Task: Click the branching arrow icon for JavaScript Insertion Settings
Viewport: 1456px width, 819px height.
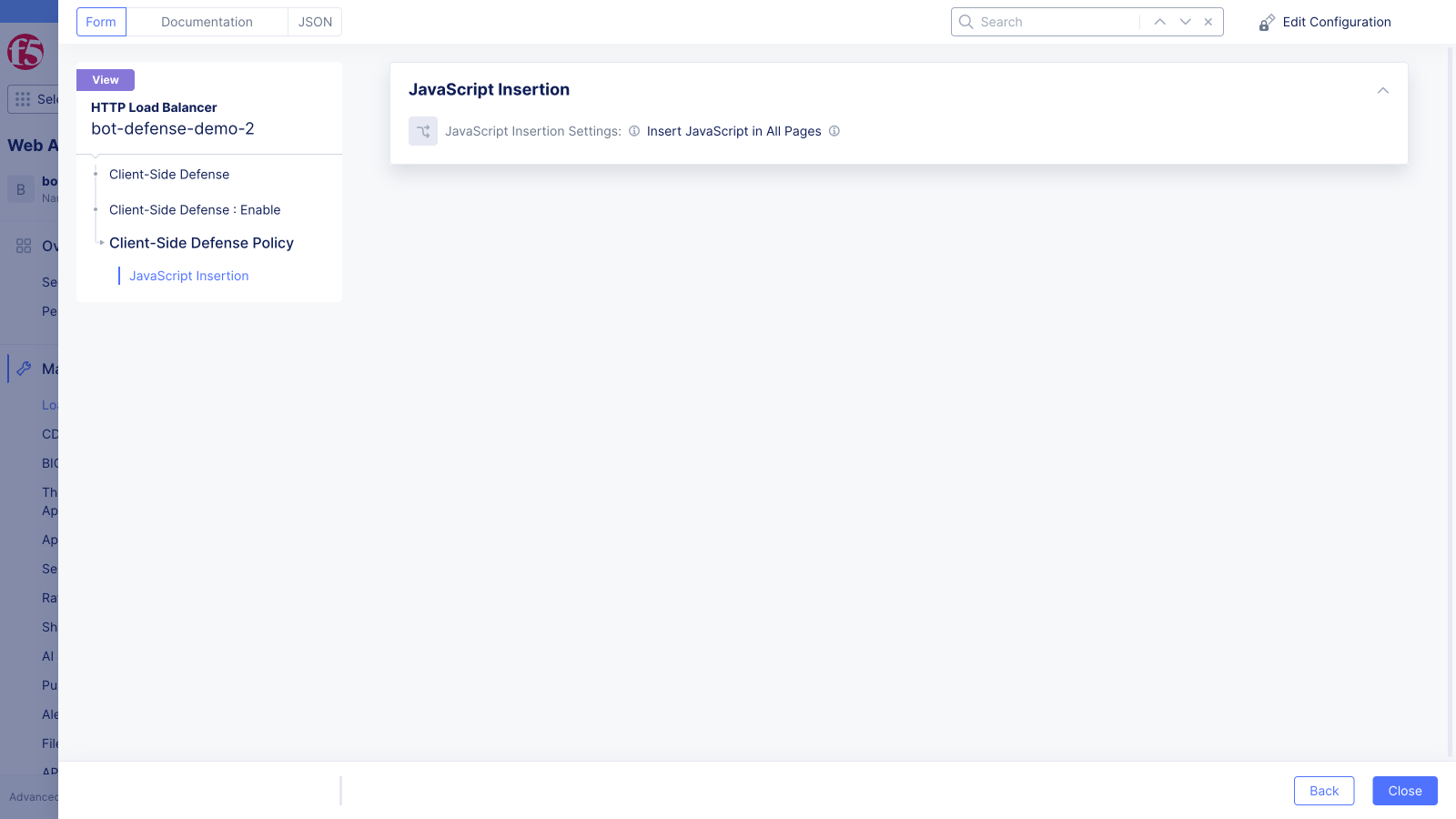Action: pos(423,131)
